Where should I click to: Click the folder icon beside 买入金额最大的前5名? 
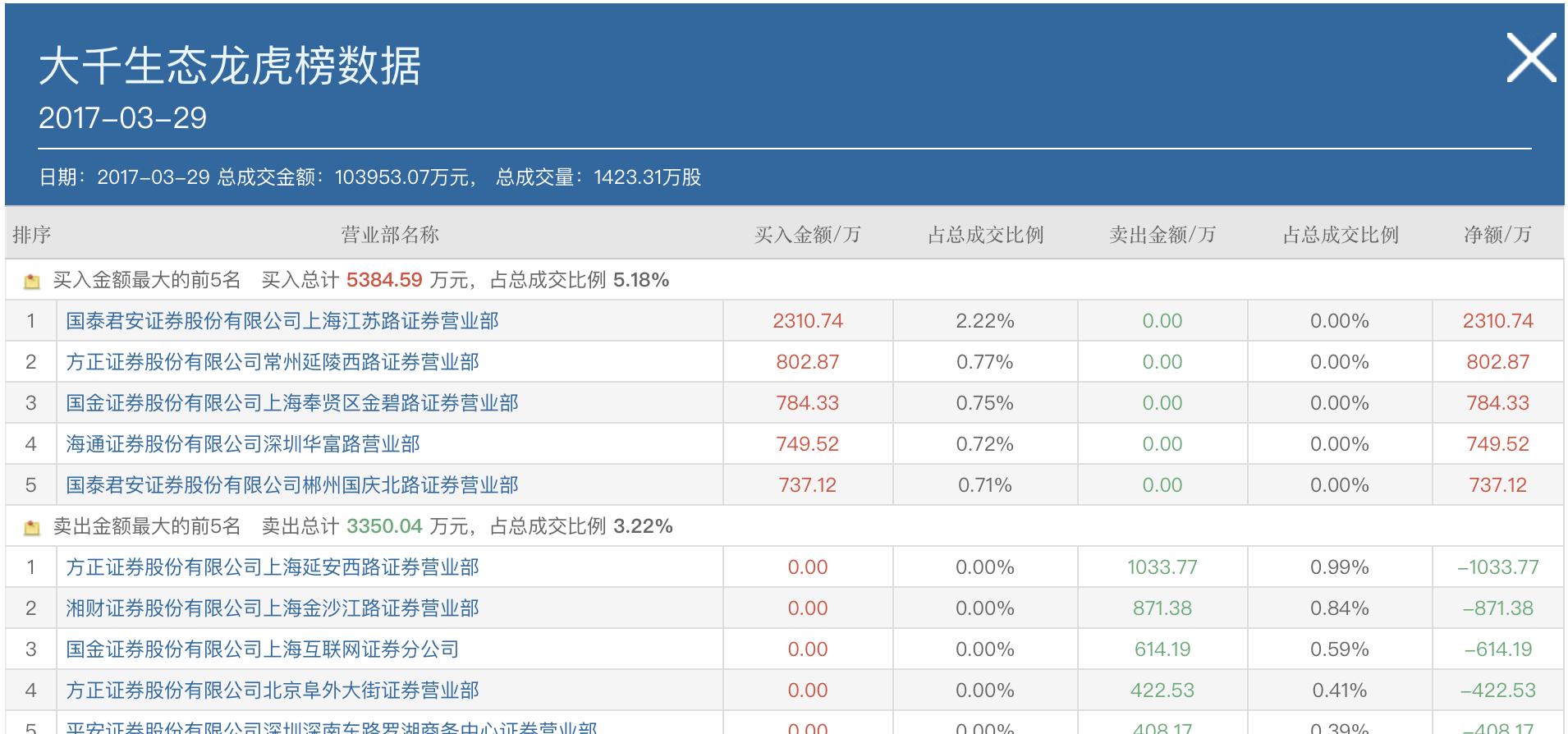click(32, 282)
